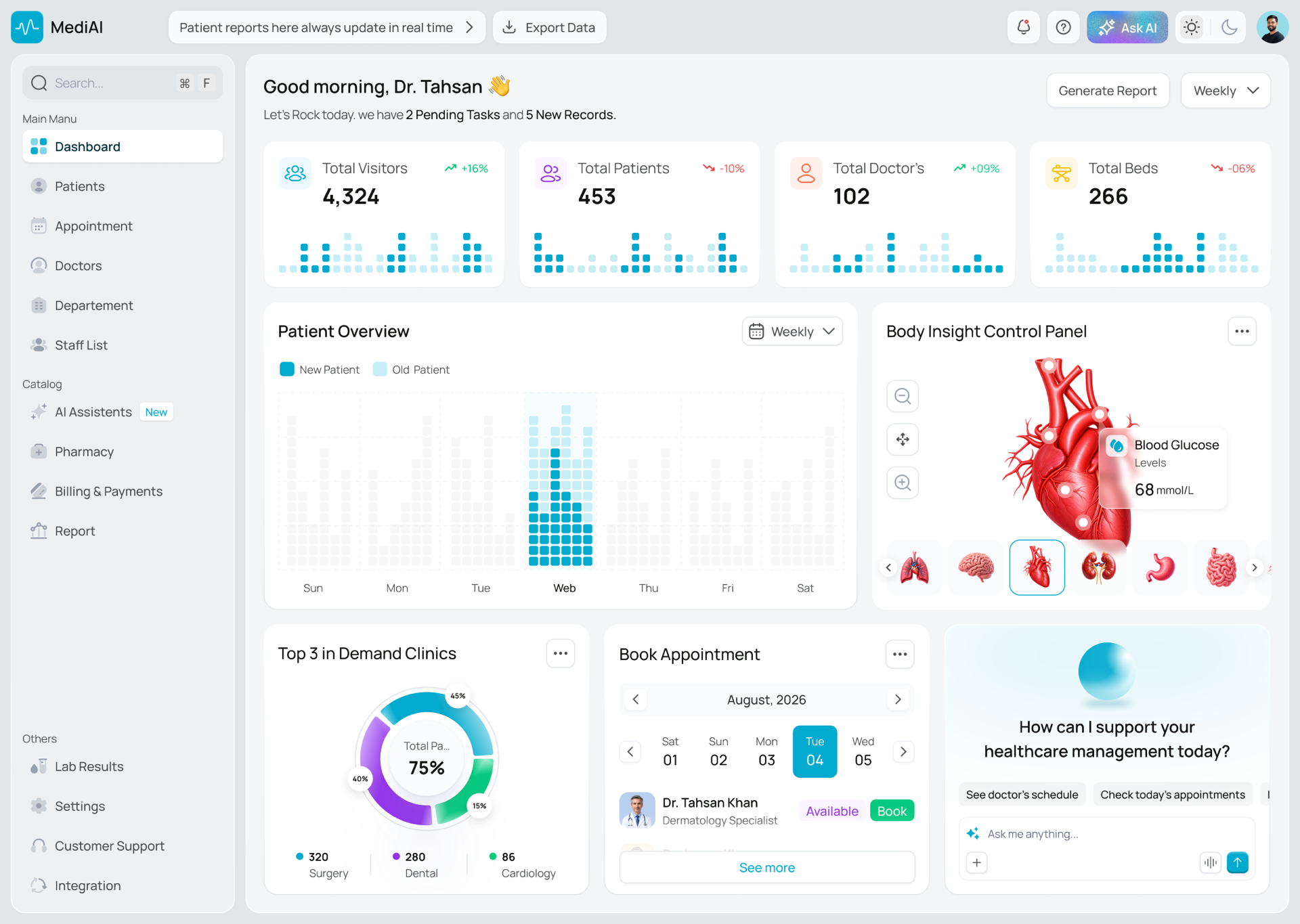Click the See more link
The height and width of the screenshot is (924, 1300).
766,867
